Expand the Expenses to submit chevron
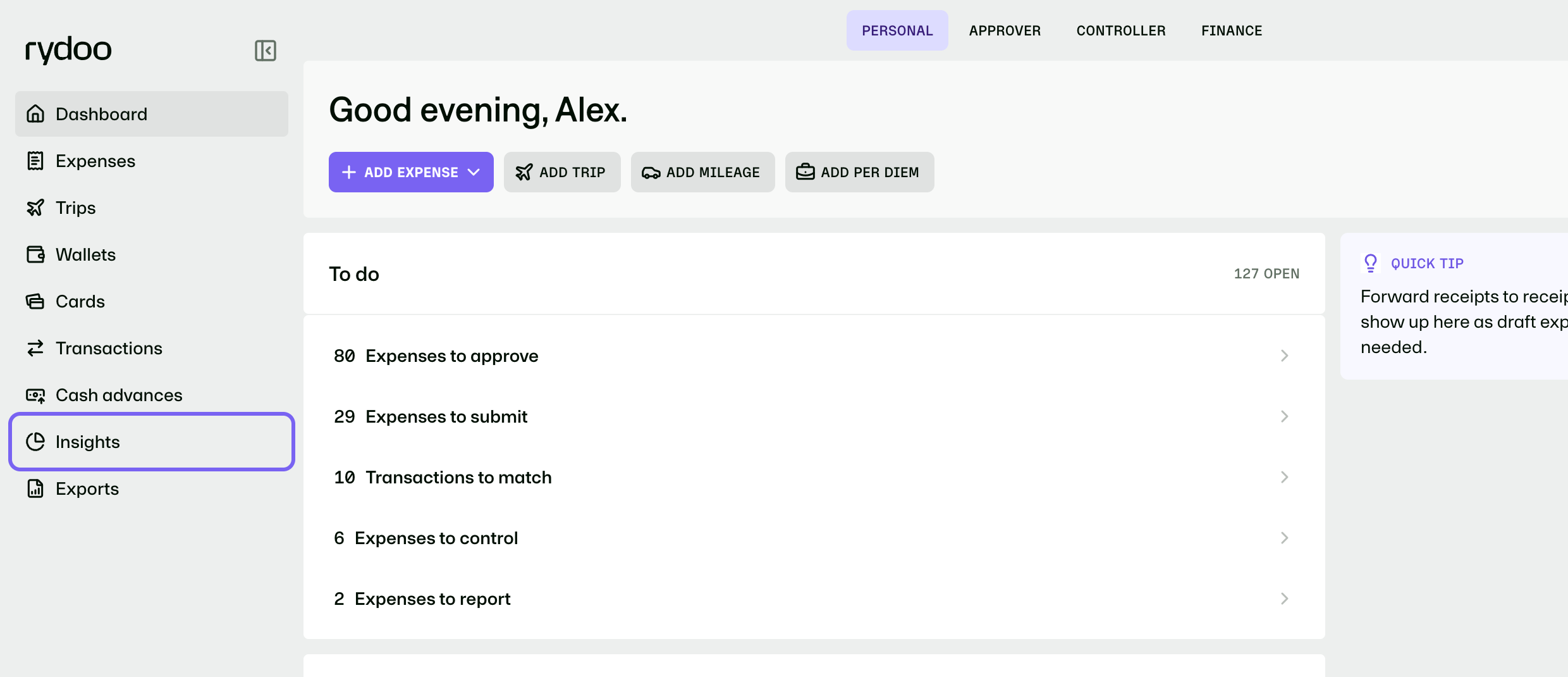The width and height of the screenshot is (1568, 677). pos(1285,416)
